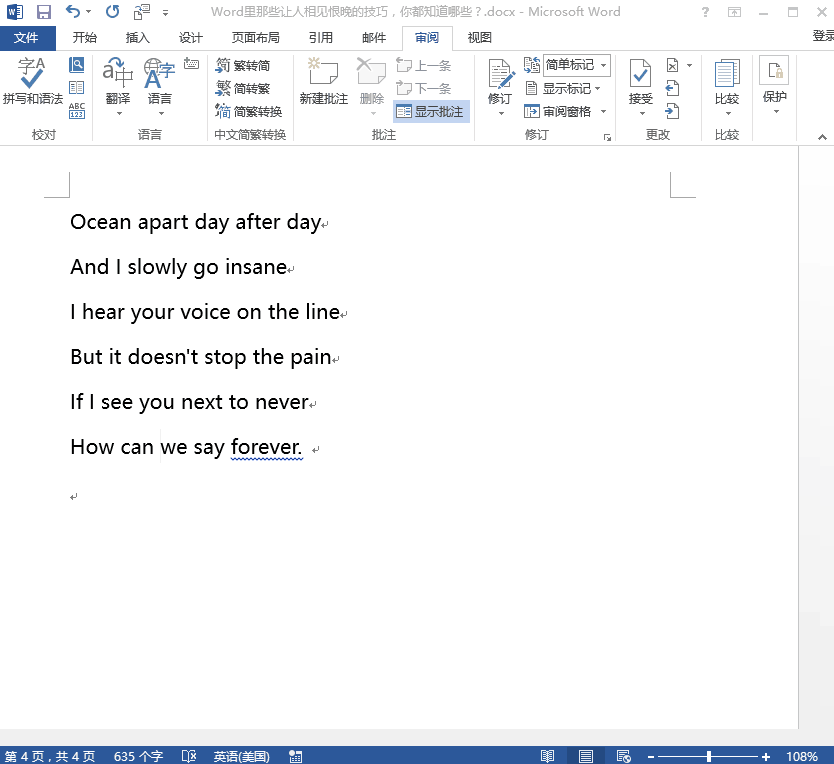The width and height of the screenshot is (834, 764).
Task: Click the Word application icon in title bar
Action: 15,12
